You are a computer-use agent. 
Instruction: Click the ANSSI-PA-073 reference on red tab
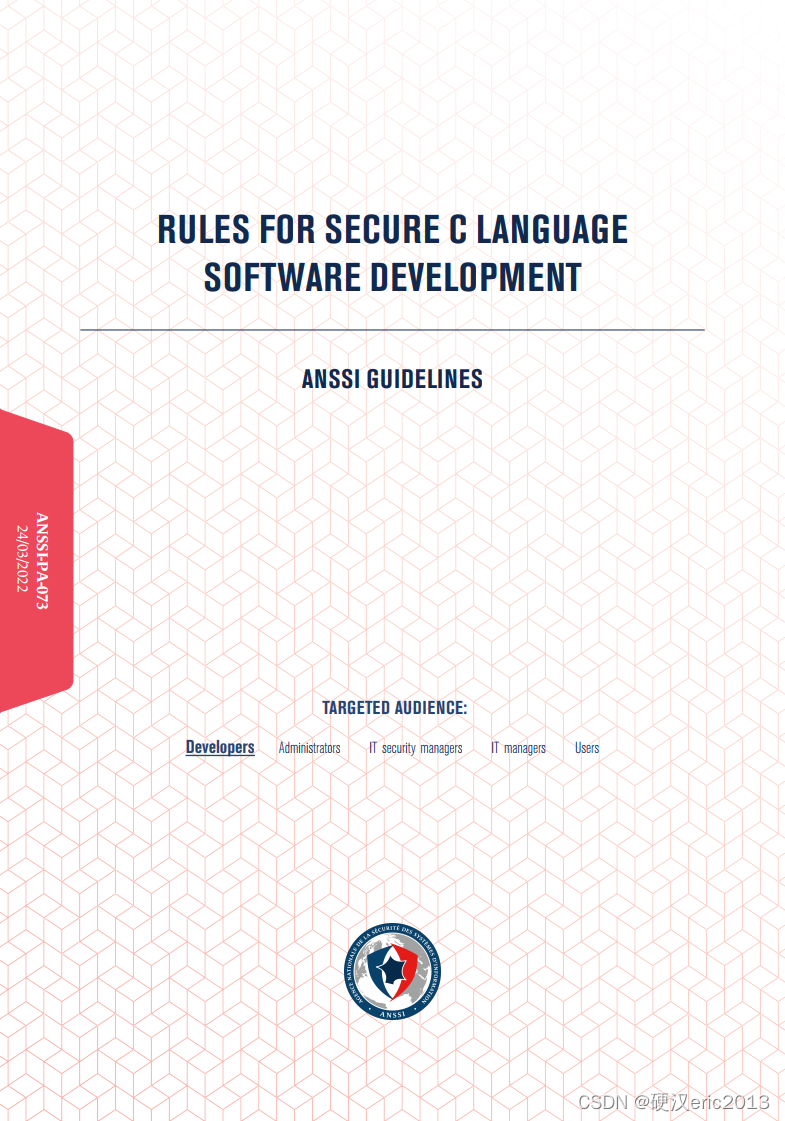pyautogui.click(x=42, y=560)
